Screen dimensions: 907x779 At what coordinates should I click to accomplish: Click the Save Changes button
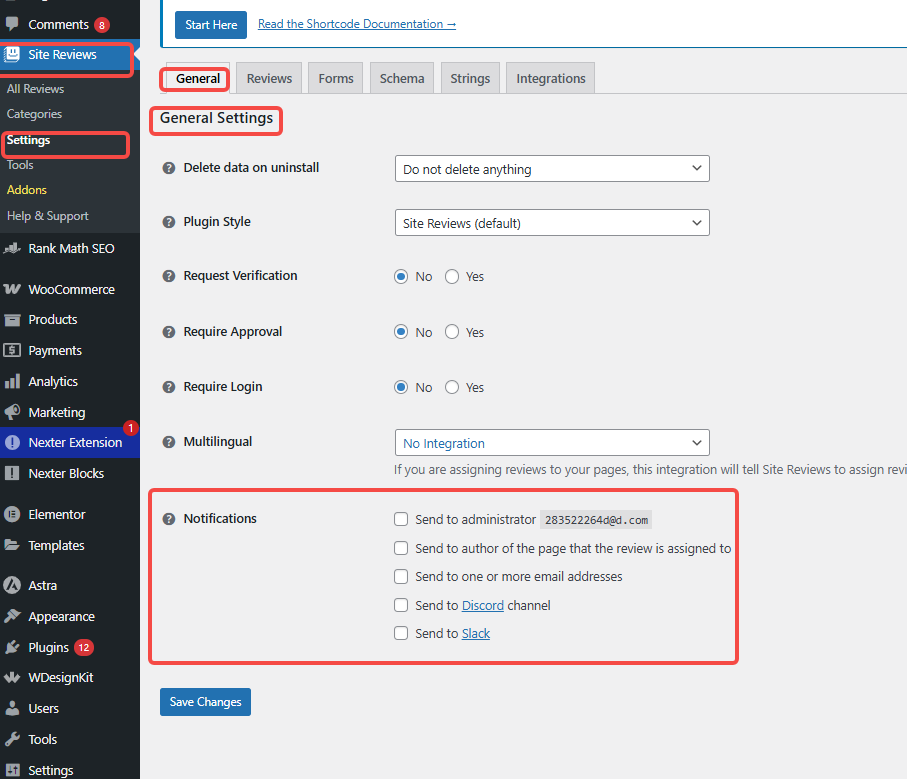pos(205,702)
